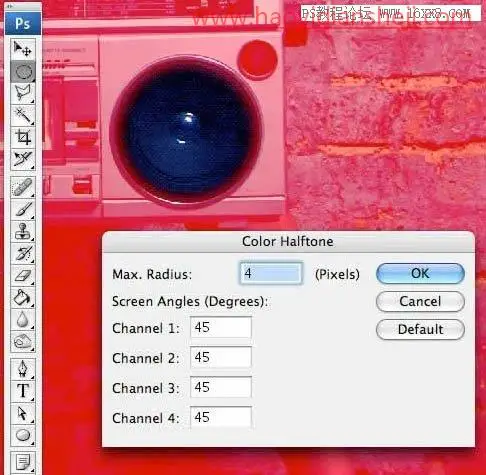
Task: Select the Paint Bucket tool
Action: (23, 297)
